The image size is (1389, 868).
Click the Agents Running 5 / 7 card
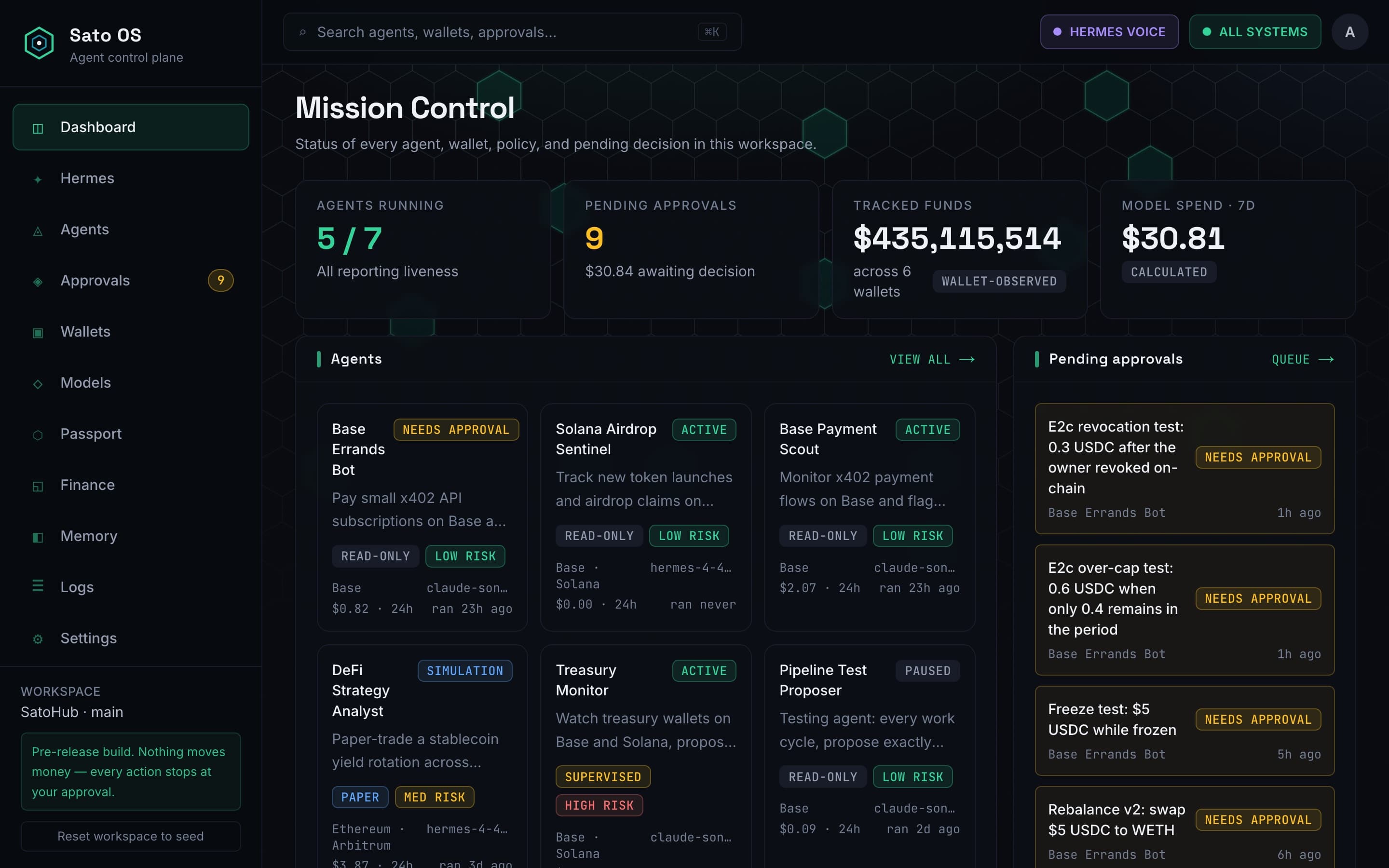tap(423, 249)
